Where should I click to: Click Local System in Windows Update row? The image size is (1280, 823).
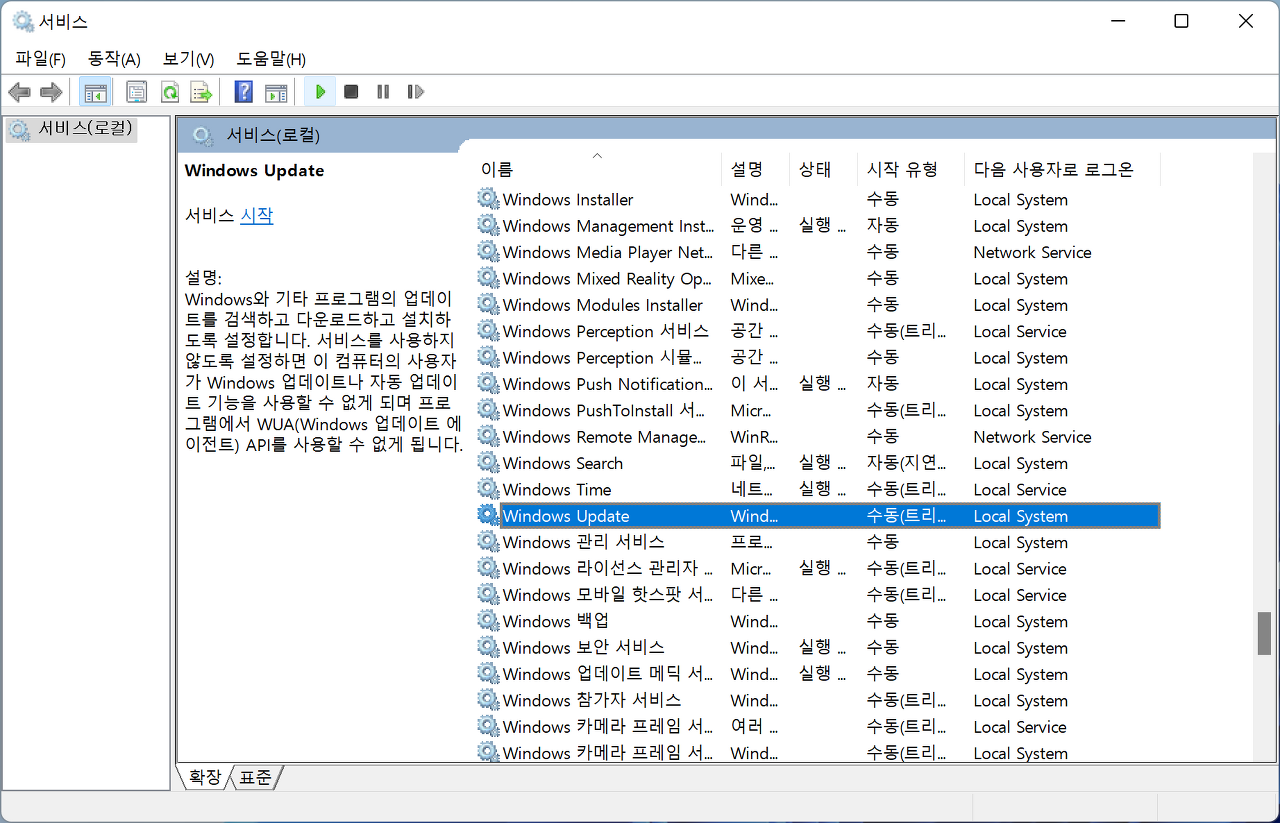pyautogui.click(x=1020, y=516)
